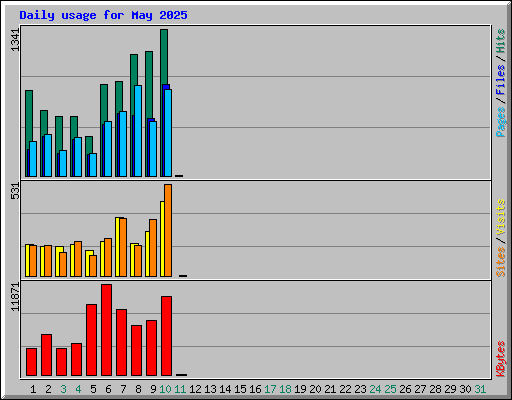Click green weekend day label 18
Image resolution: width=512 pixels, height=400 pixels.
(x=285, y=389)
